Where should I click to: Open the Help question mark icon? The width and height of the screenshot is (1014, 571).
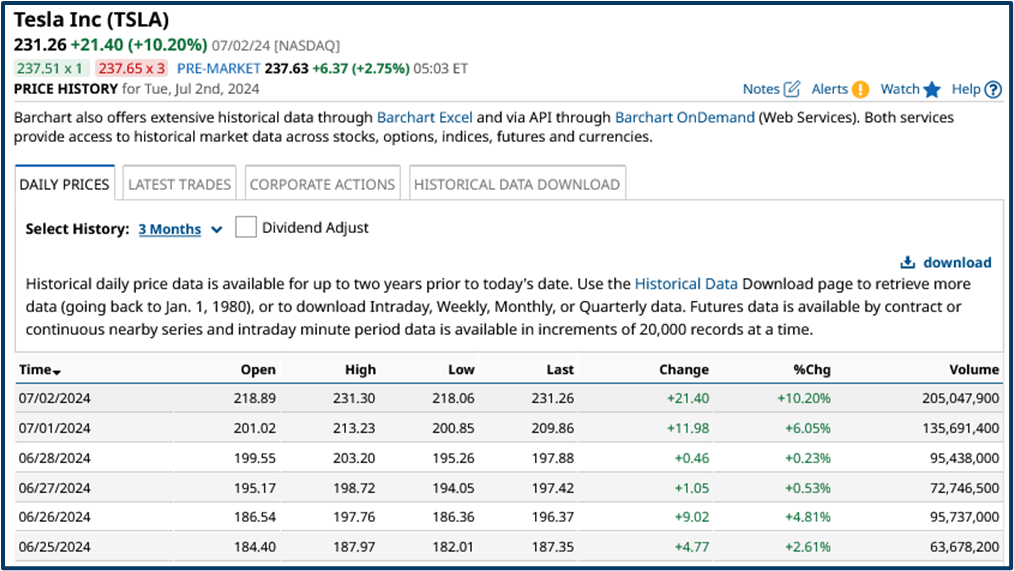click(x=993, y=89)
